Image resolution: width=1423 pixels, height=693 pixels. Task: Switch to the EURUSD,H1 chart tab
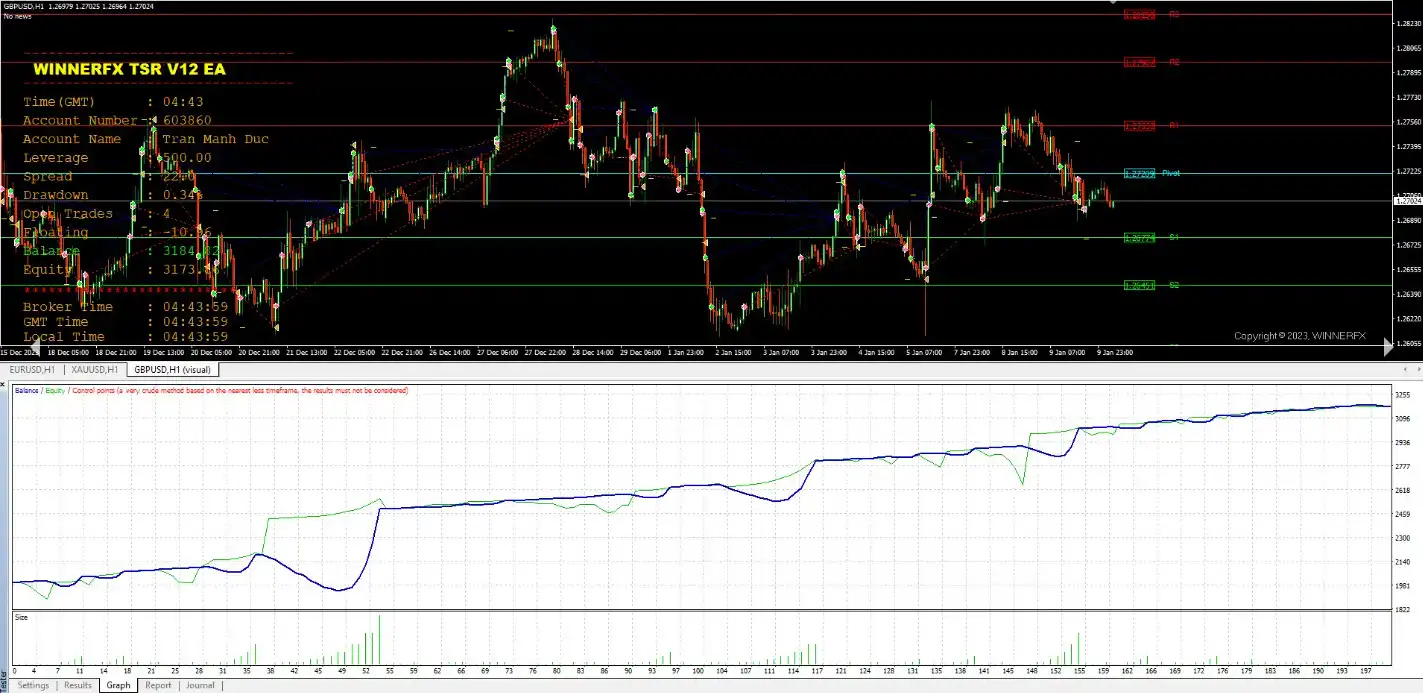point(31,370)
